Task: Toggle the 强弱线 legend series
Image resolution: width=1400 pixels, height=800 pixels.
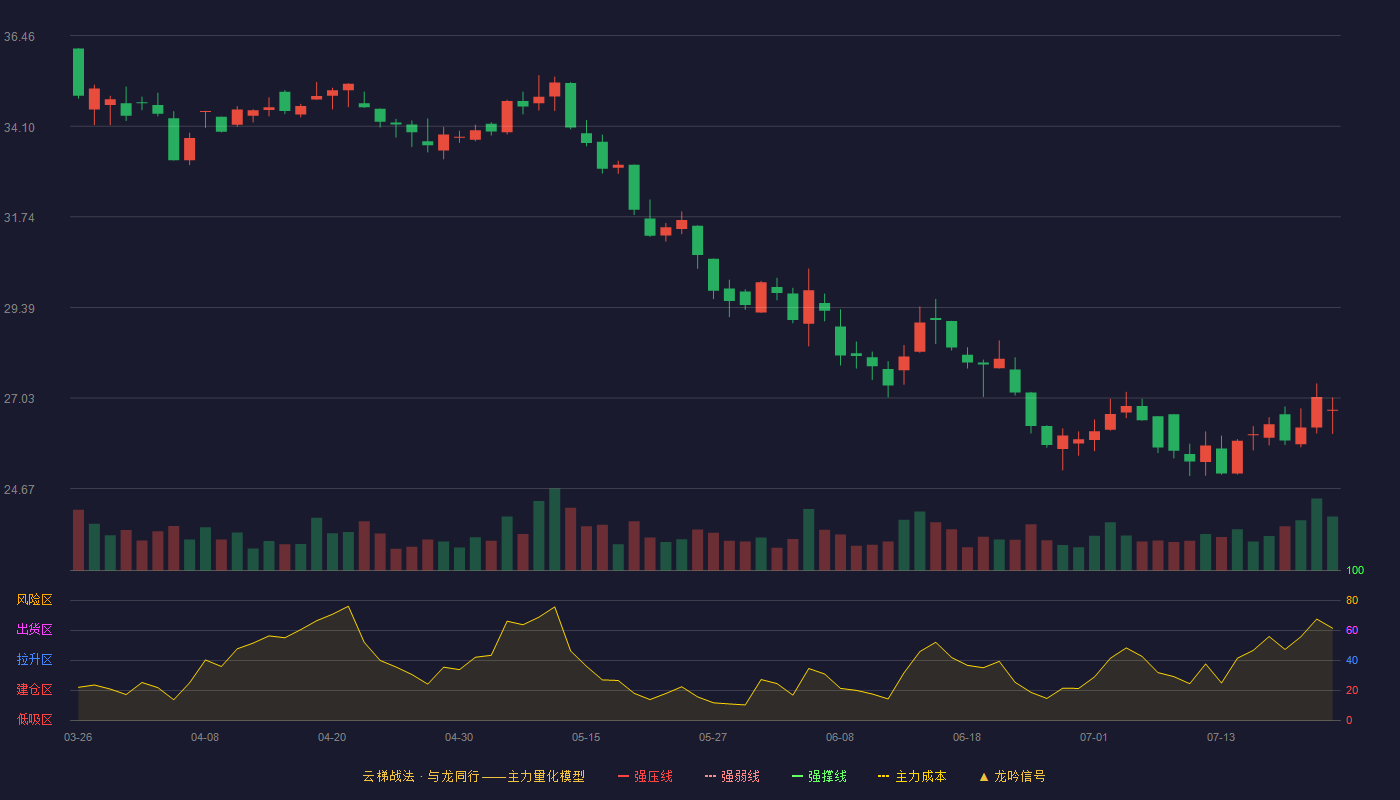Action: [732, 776]
